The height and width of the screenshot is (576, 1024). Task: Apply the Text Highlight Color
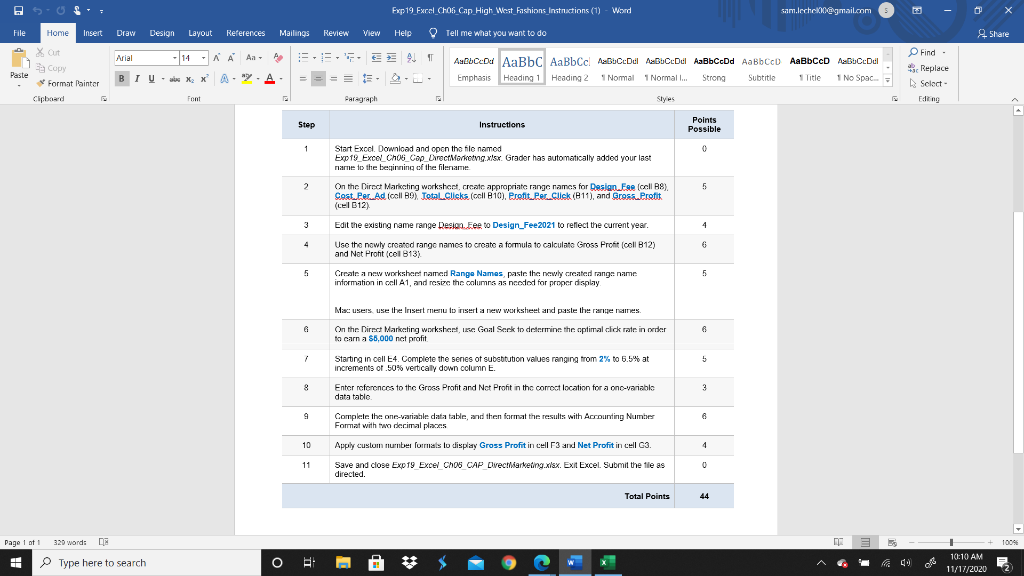pos(247,79)
